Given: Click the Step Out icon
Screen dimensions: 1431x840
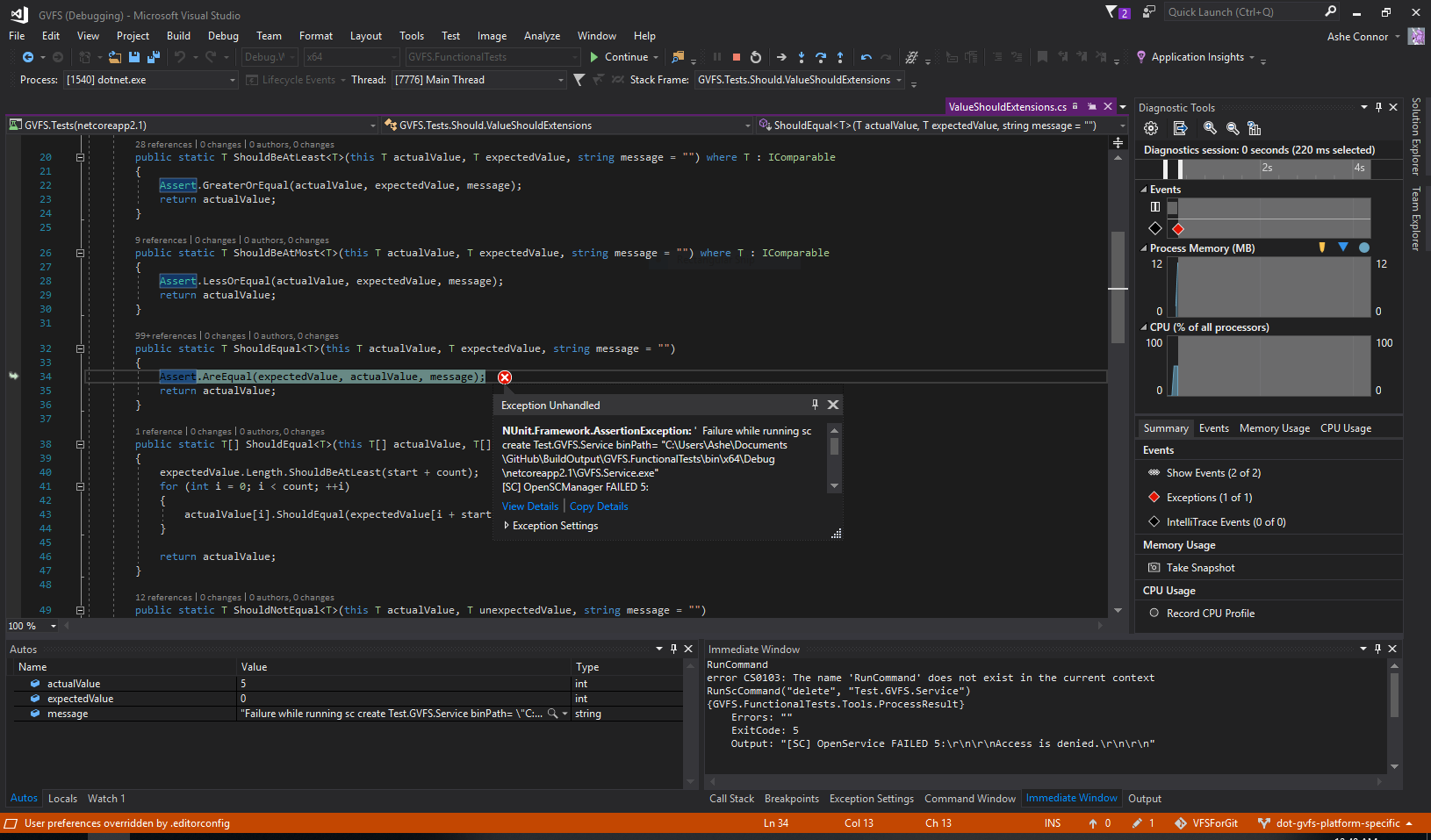Looking at the screenshot, I should coord(840,57).
